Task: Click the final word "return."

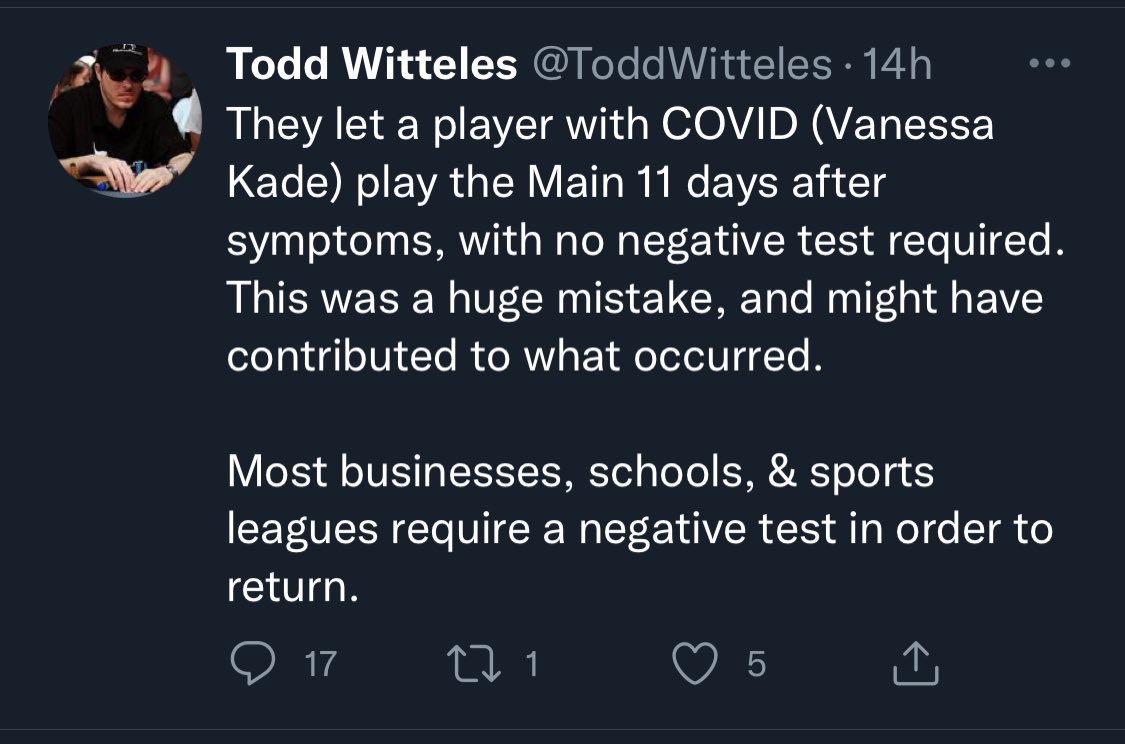Action: pyautogui.click(x=292, y=587)
